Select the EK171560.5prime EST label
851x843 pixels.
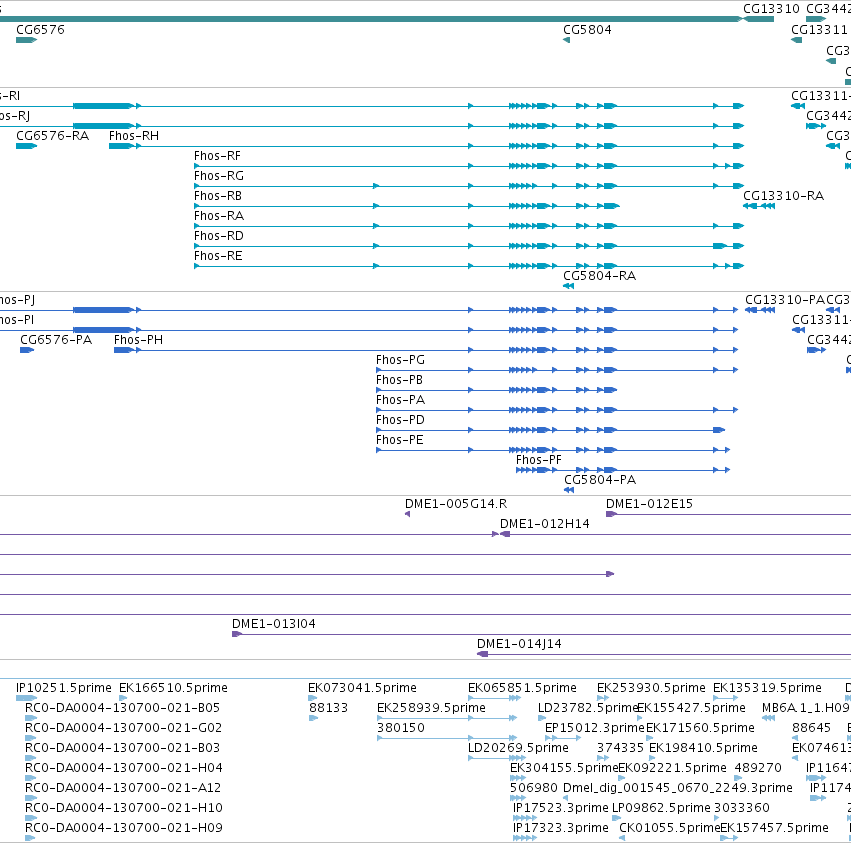701,728
